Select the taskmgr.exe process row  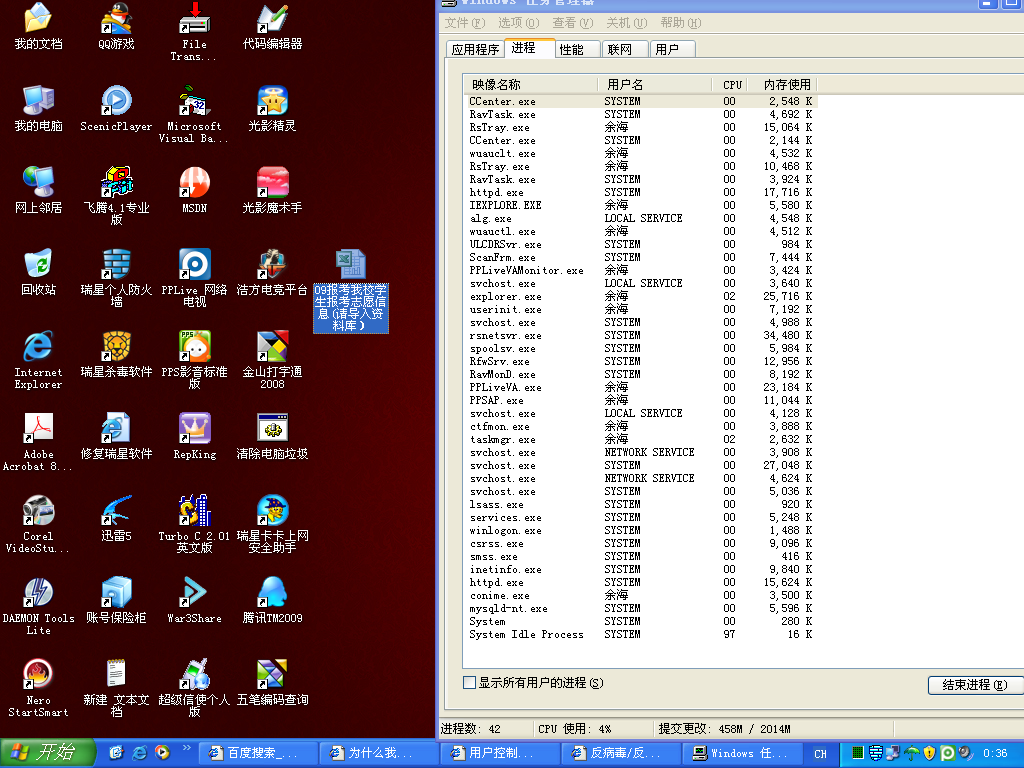(x=641, y=440)
